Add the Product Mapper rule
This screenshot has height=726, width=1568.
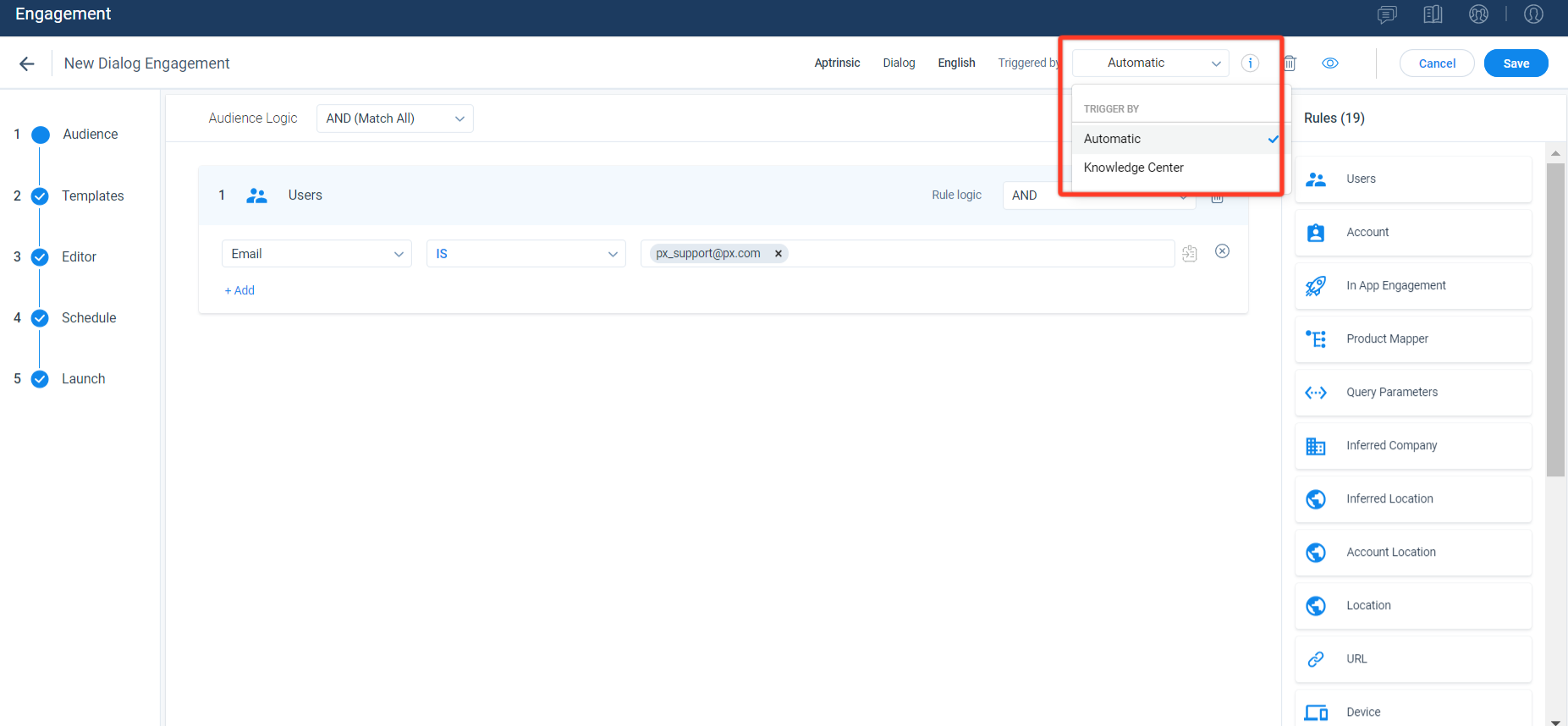click(x=1413, y=339)
